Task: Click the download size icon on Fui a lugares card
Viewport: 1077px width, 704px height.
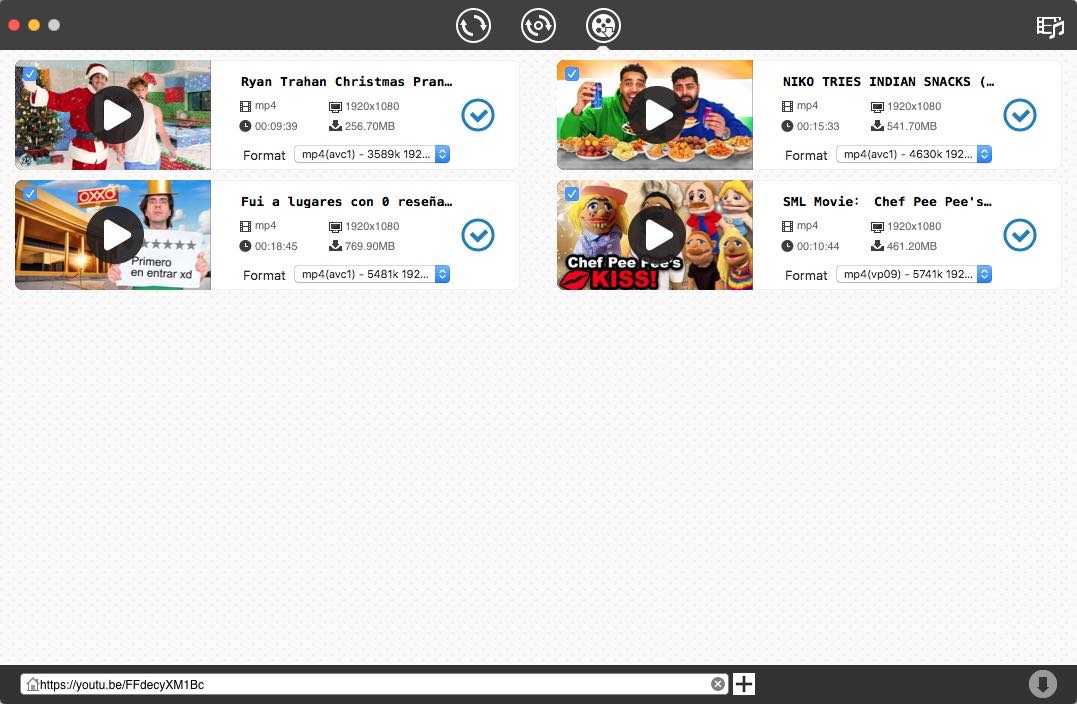Action: click(x=335, y=245)
